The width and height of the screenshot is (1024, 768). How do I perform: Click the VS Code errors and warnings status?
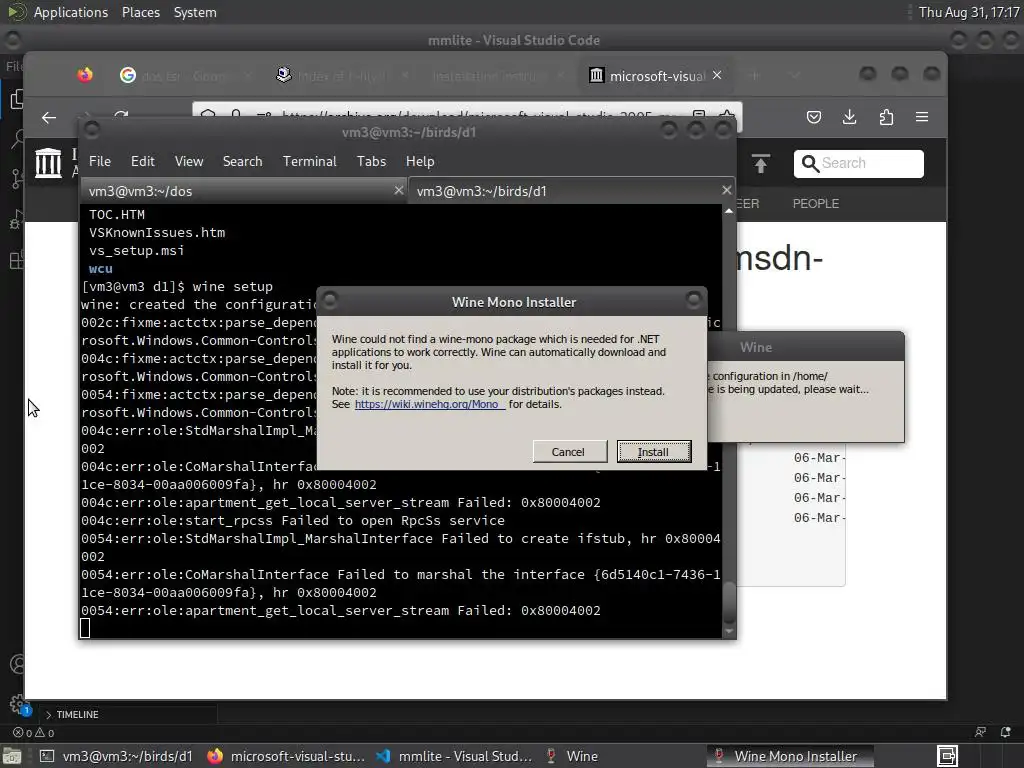[34, 733]
